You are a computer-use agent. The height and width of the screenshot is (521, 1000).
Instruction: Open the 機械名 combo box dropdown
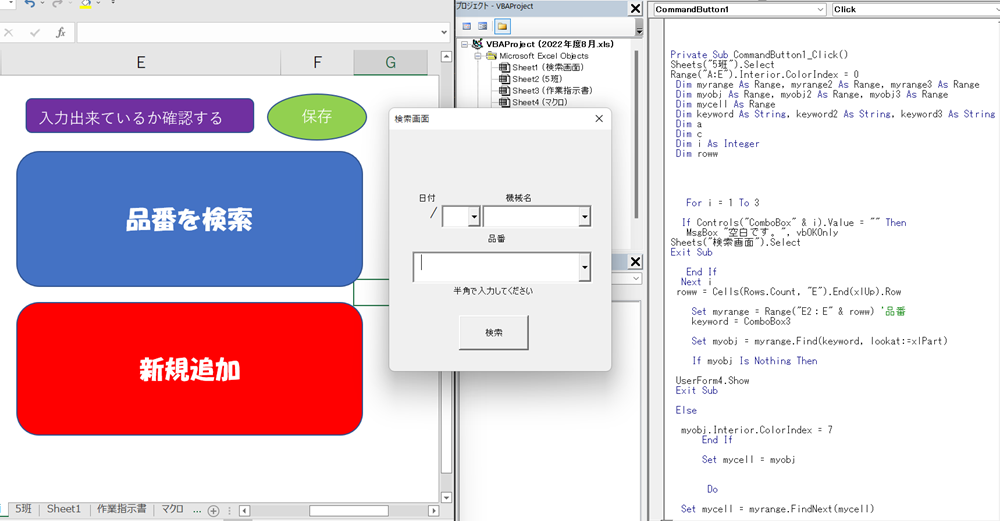[584, 217]
